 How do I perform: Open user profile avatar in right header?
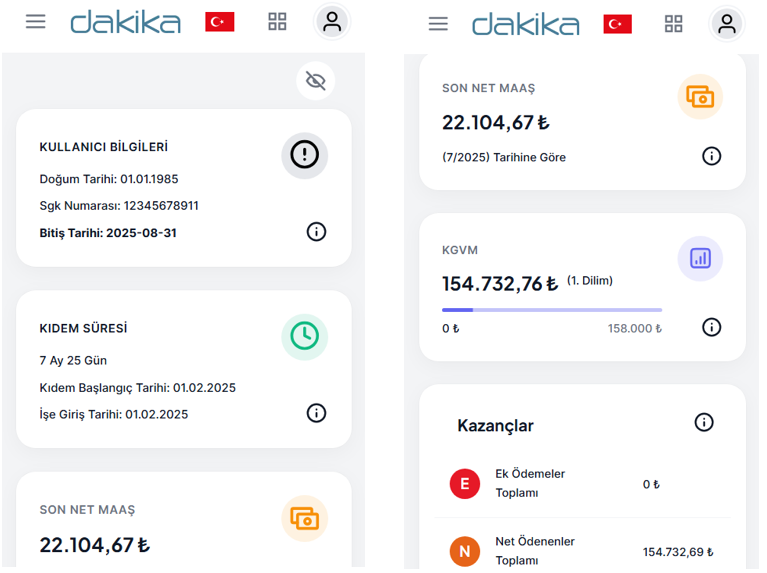pos(727,24)
